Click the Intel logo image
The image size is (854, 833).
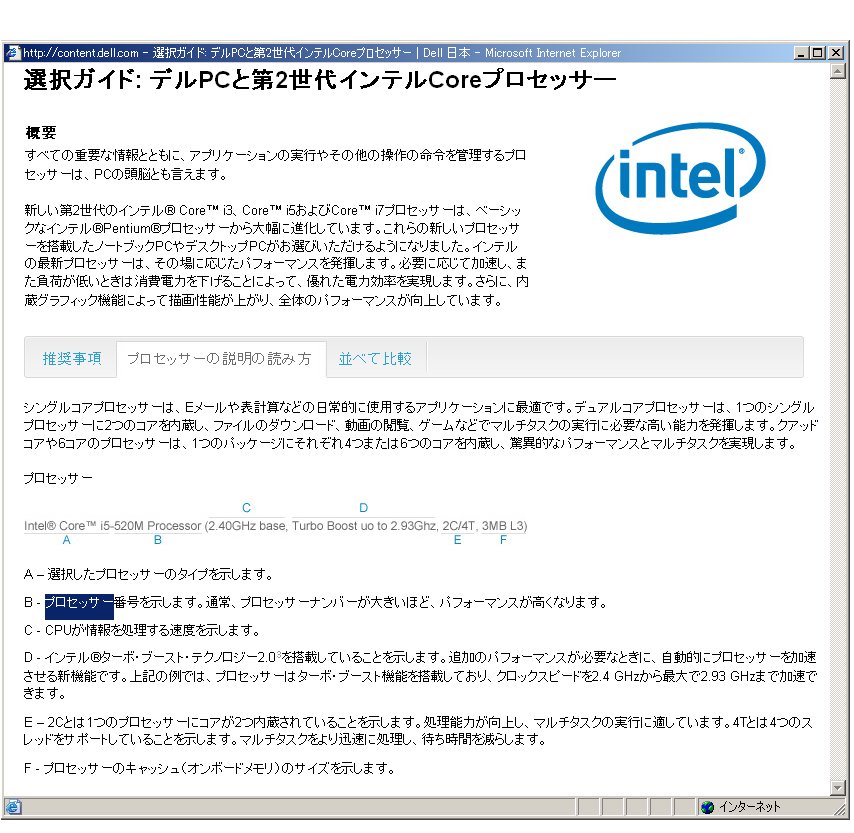click(679, 179)
